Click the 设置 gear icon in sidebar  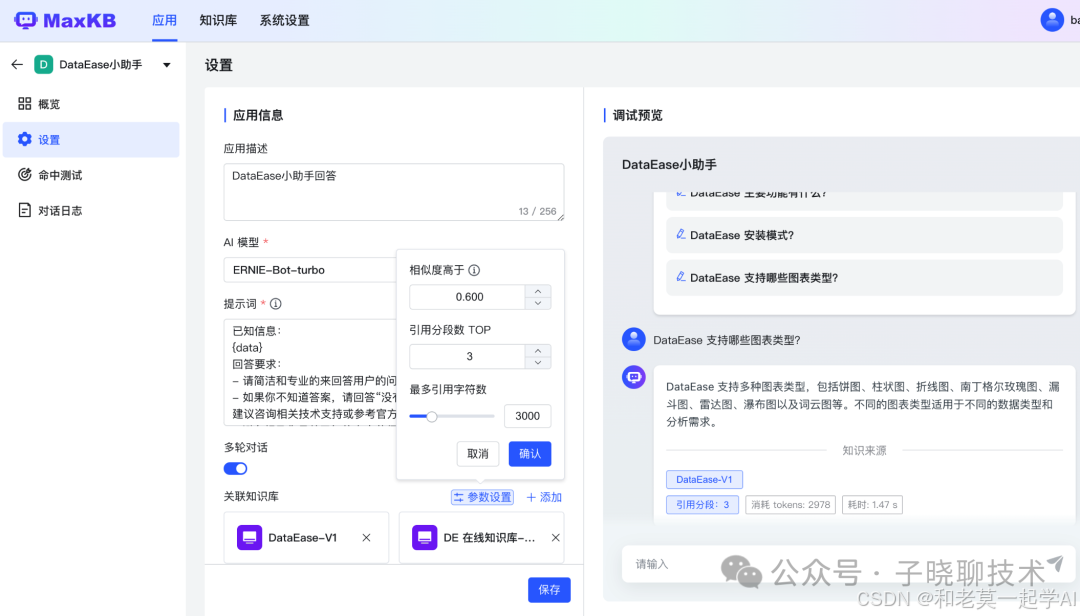(25, 139)
